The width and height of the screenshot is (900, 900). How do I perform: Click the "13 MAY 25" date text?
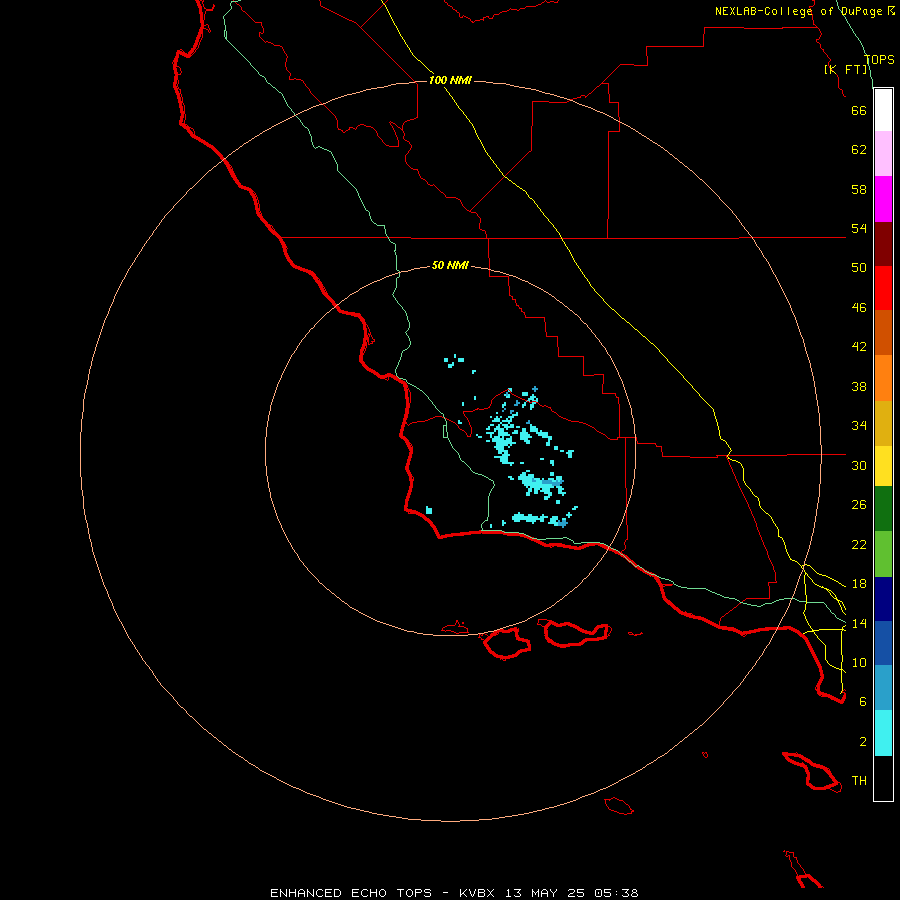tap(545, 893)
